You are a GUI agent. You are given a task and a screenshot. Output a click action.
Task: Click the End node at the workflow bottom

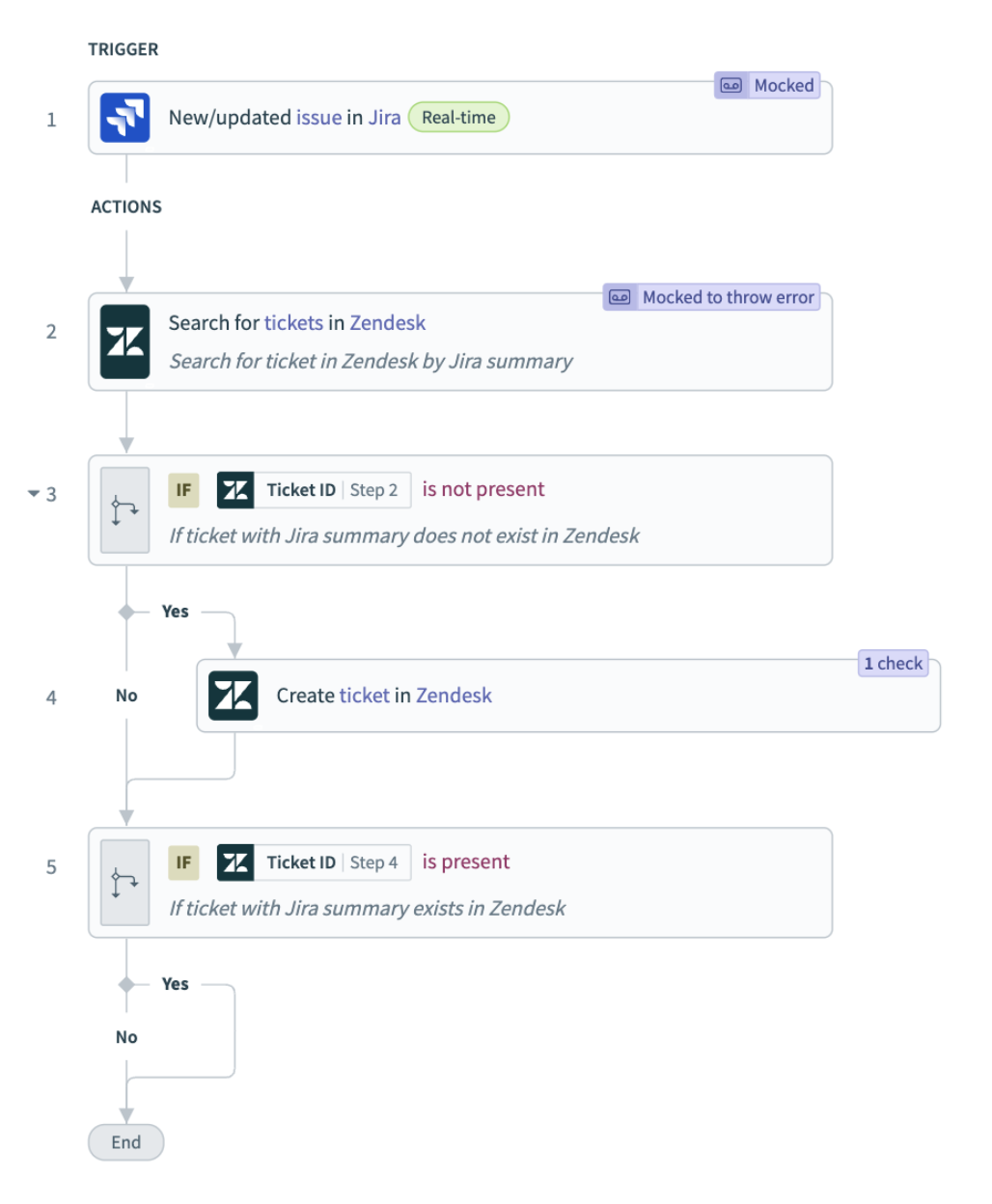(125, 1141)
